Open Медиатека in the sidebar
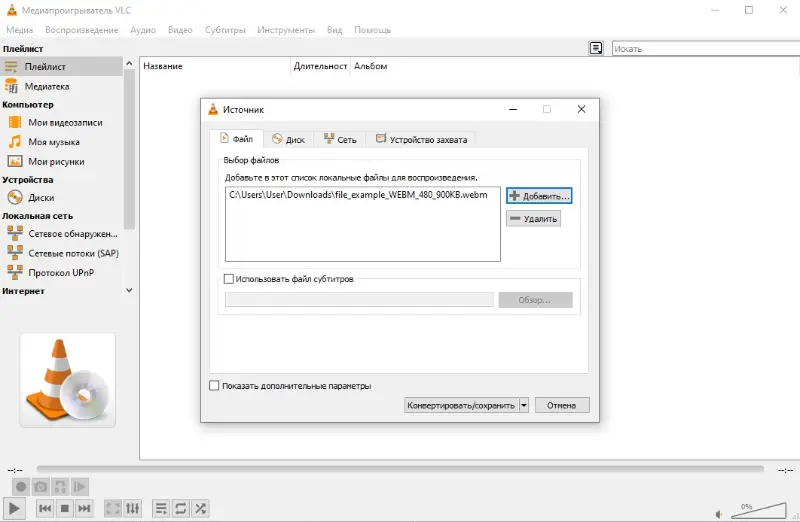800x522 pixels. tap(61, 86)
